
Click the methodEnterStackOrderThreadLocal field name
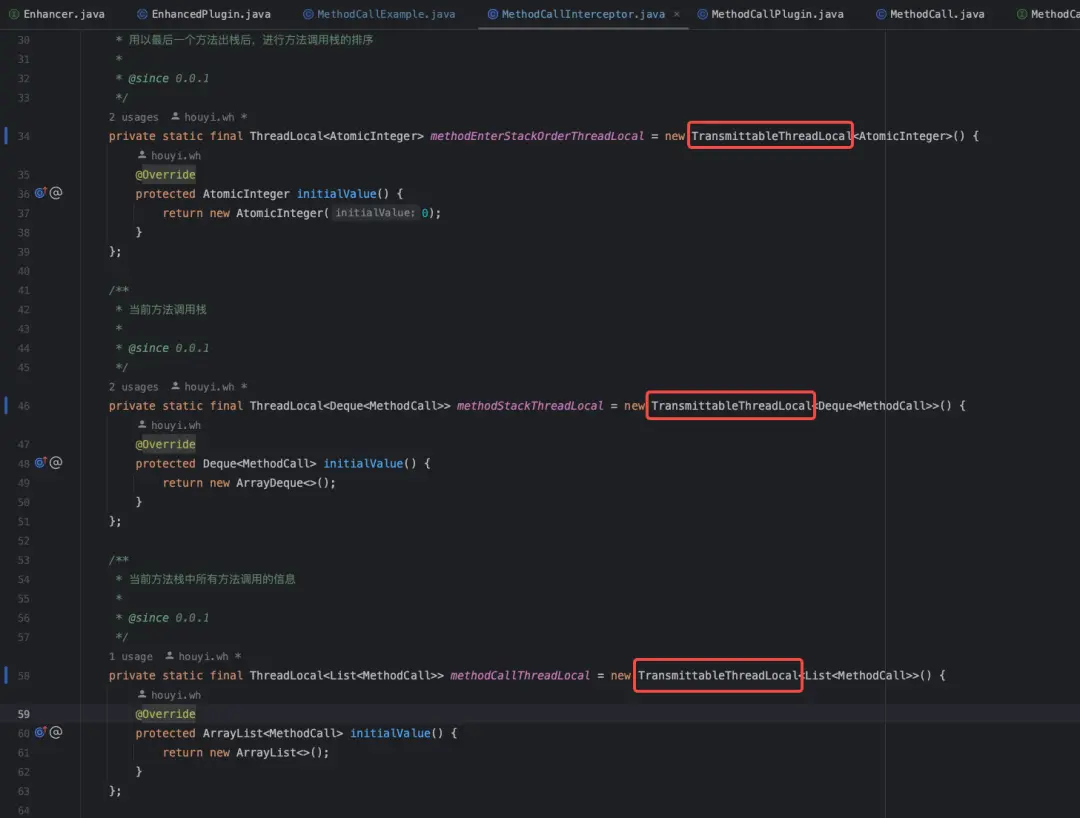coord(537,136)
